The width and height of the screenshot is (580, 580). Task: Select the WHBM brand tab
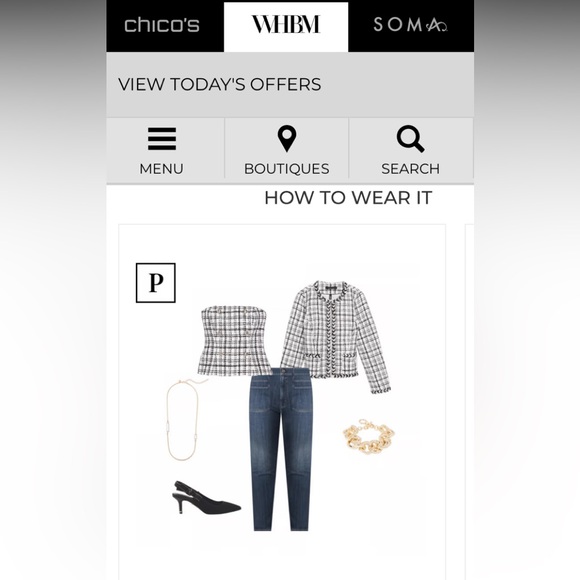(286, 27)
